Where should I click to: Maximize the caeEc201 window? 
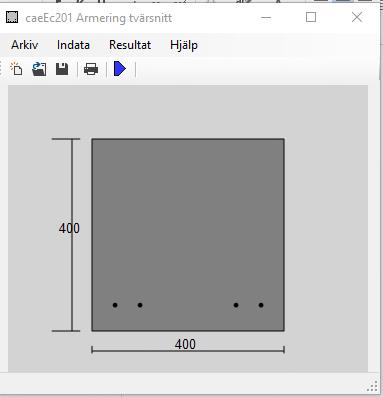(x=311, y=17)
